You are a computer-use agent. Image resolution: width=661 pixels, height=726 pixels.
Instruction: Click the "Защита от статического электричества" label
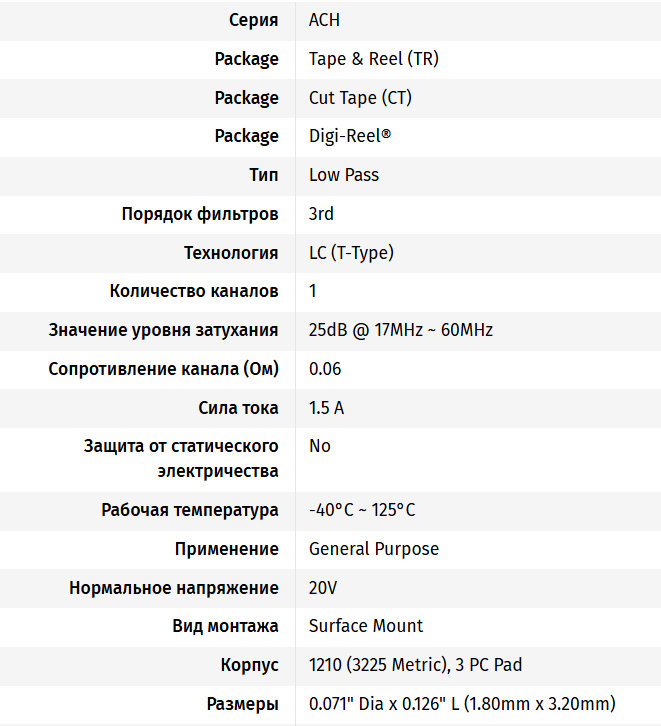[x=181, y=458]
